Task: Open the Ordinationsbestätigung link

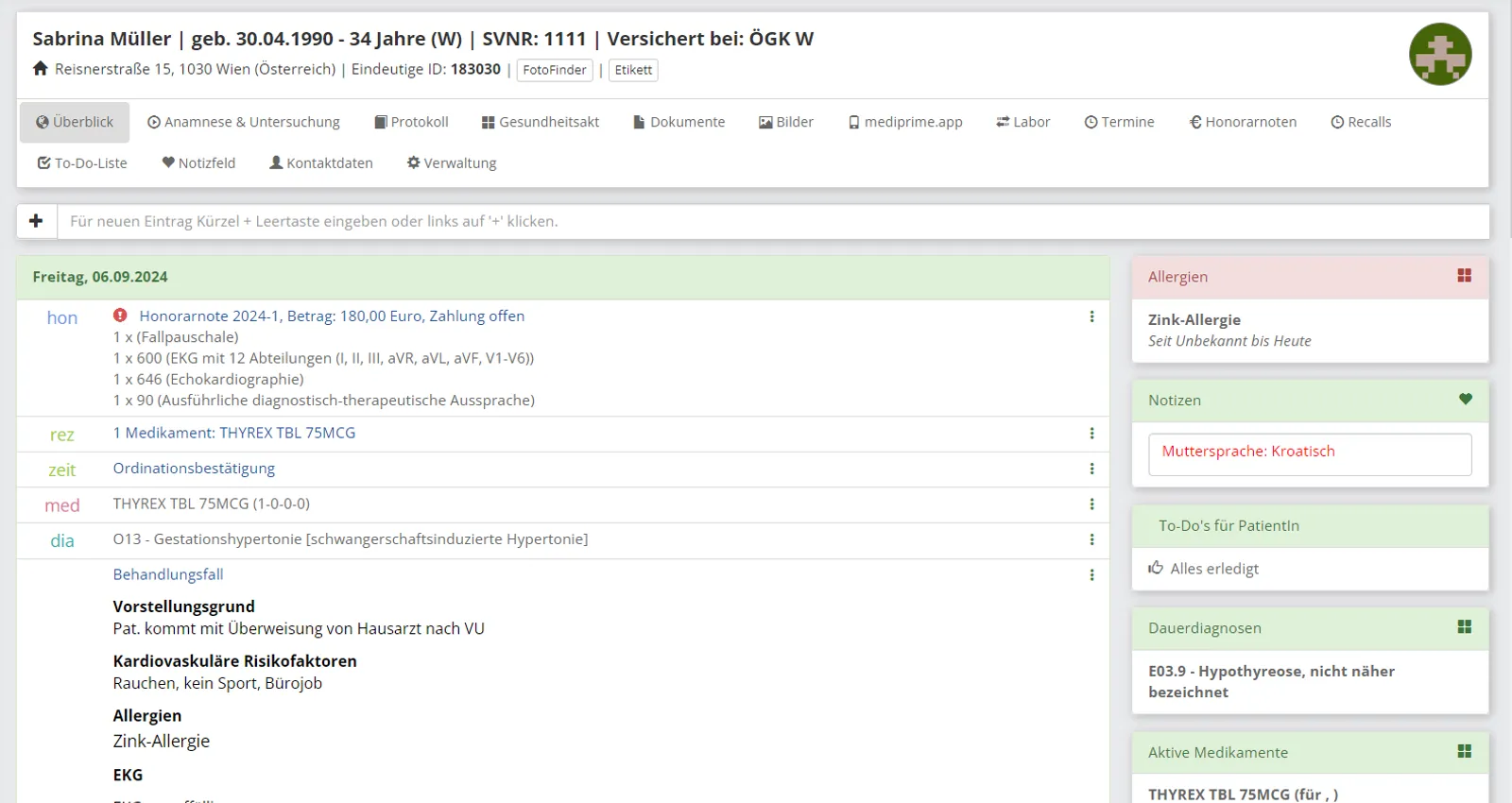Action: (194, 469)
